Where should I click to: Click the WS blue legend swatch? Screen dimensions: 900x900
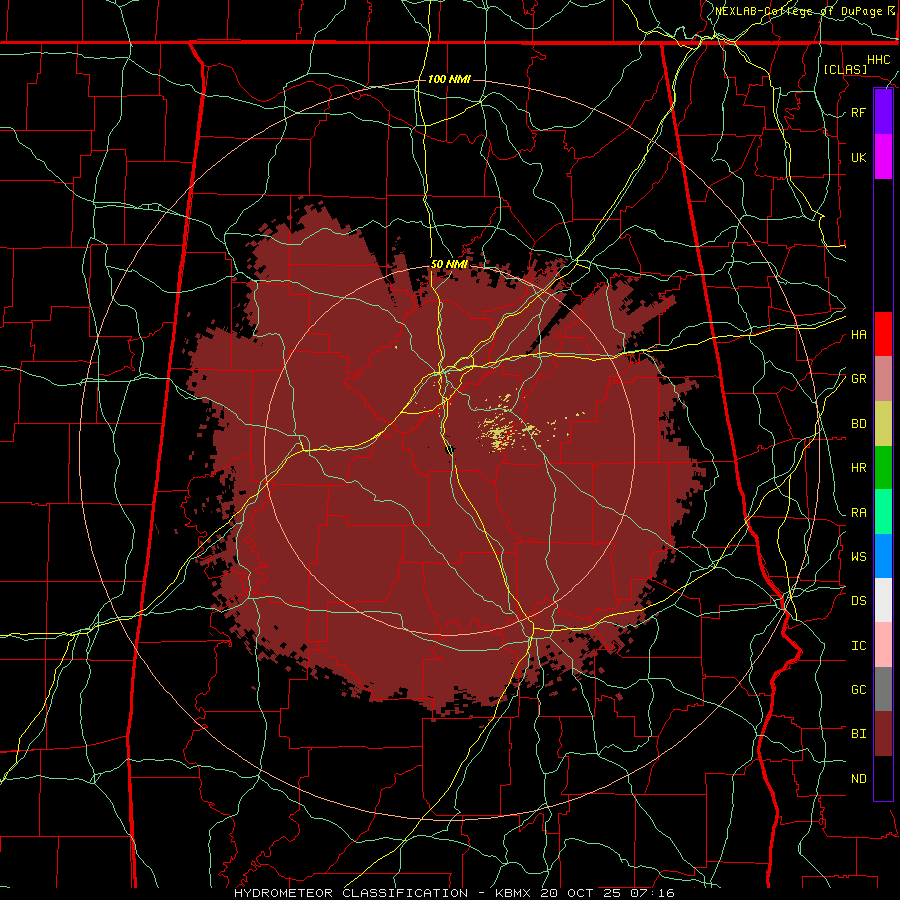pyautogui.click(x=883, y=556)
